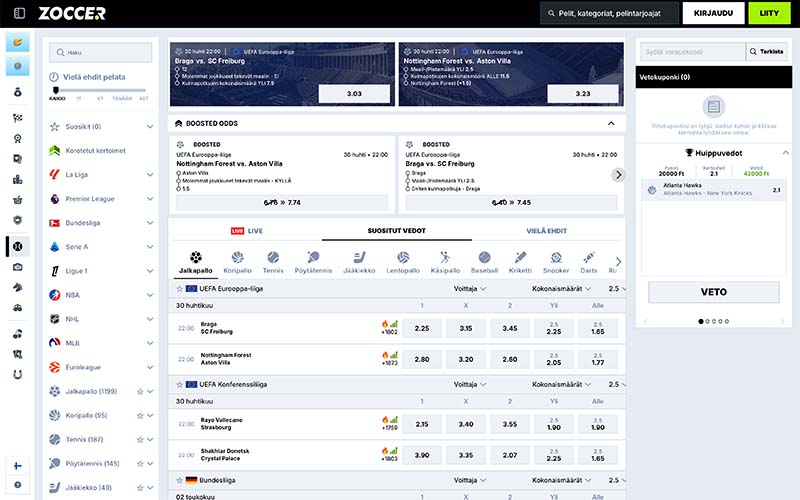Open Kokonaismäärät dropdown for UEFA Konferenssiliiga
The height and width of the screenshot is (500, 800).
[561, 385]
